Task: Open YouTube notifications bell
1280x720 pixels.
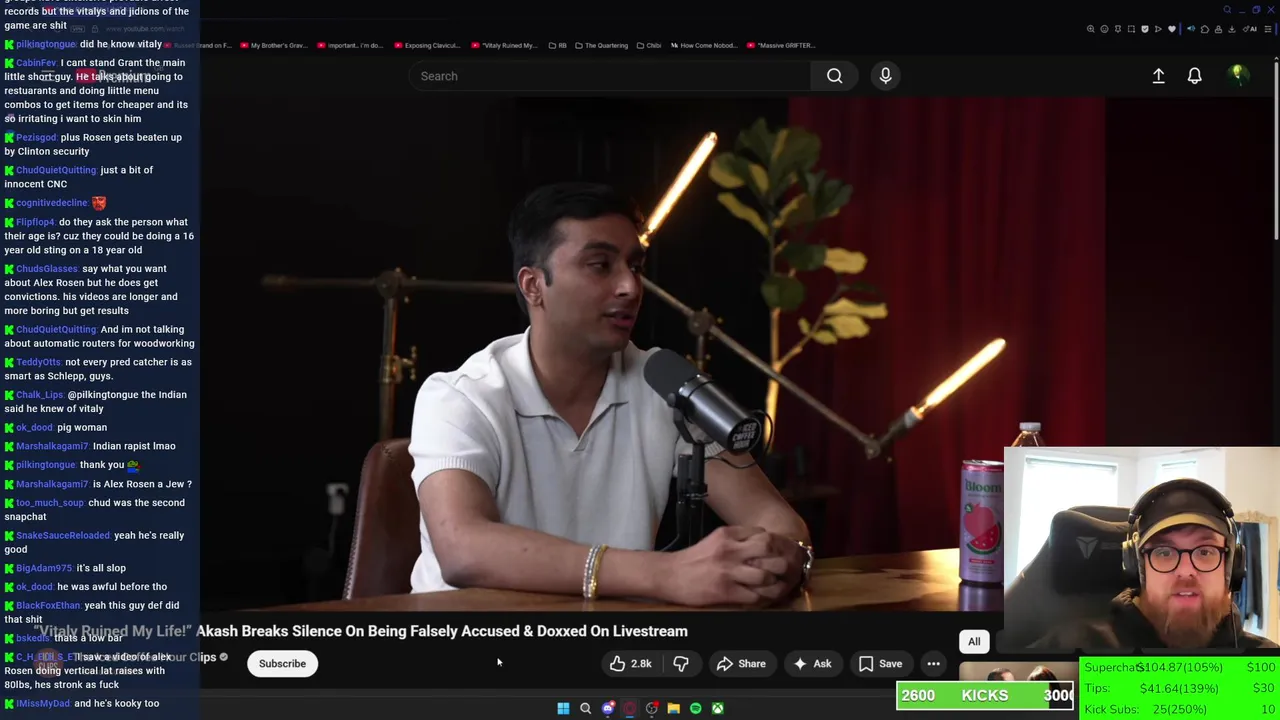Action: pyautogui.click(x=1194, y=76)
